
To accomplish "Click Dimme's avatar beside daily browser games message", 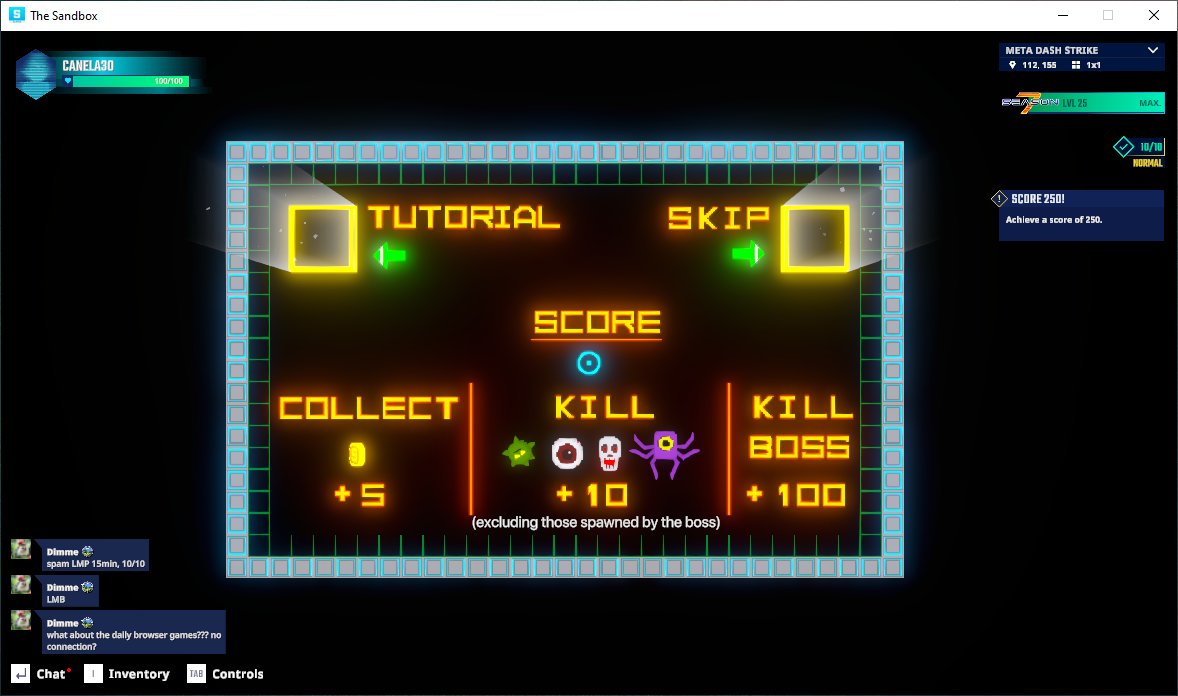I will click(21, 620).
